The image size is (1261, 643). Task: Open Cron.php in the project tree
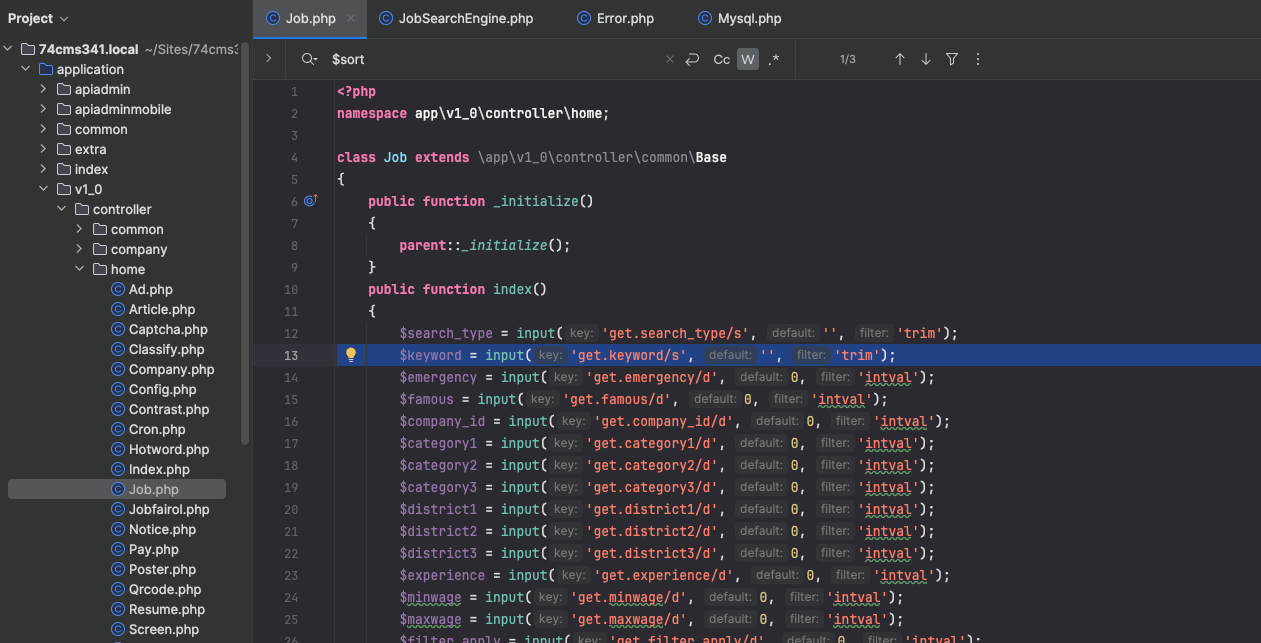click(x=148, y=429)
